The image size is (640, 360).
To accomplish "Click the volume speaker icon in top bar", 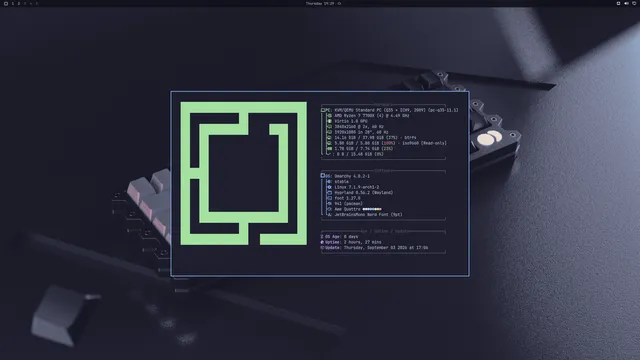I will (x=626, y=3).
